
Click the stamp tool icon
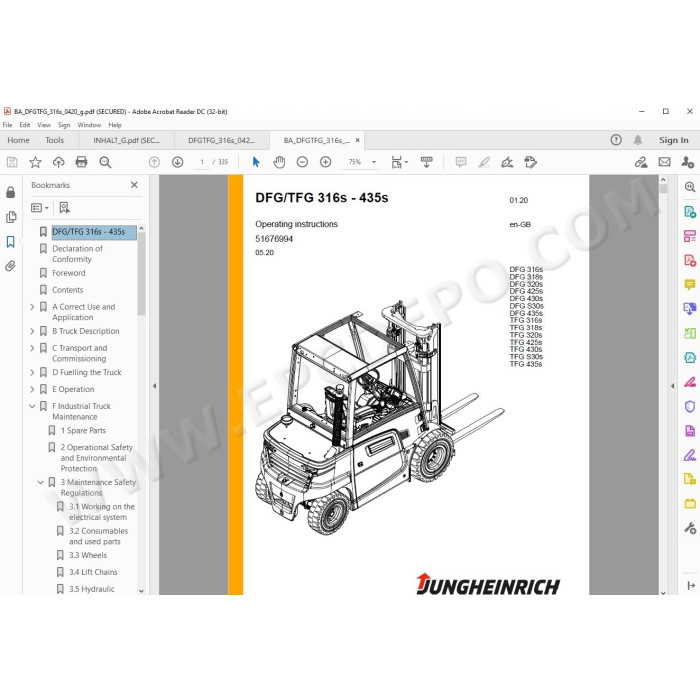coord(530,162)
